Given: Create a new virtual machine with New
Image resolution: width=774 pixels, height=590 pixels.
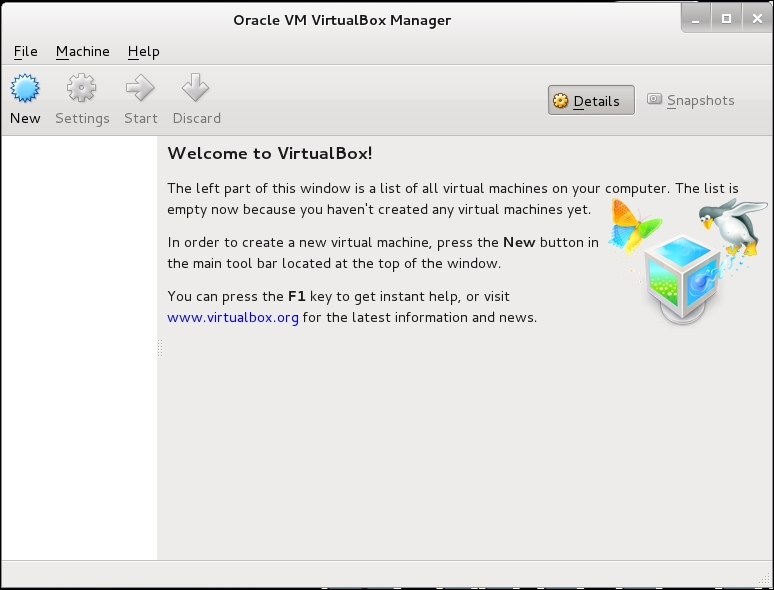Looking at the screenshot, I should (25, 99).
